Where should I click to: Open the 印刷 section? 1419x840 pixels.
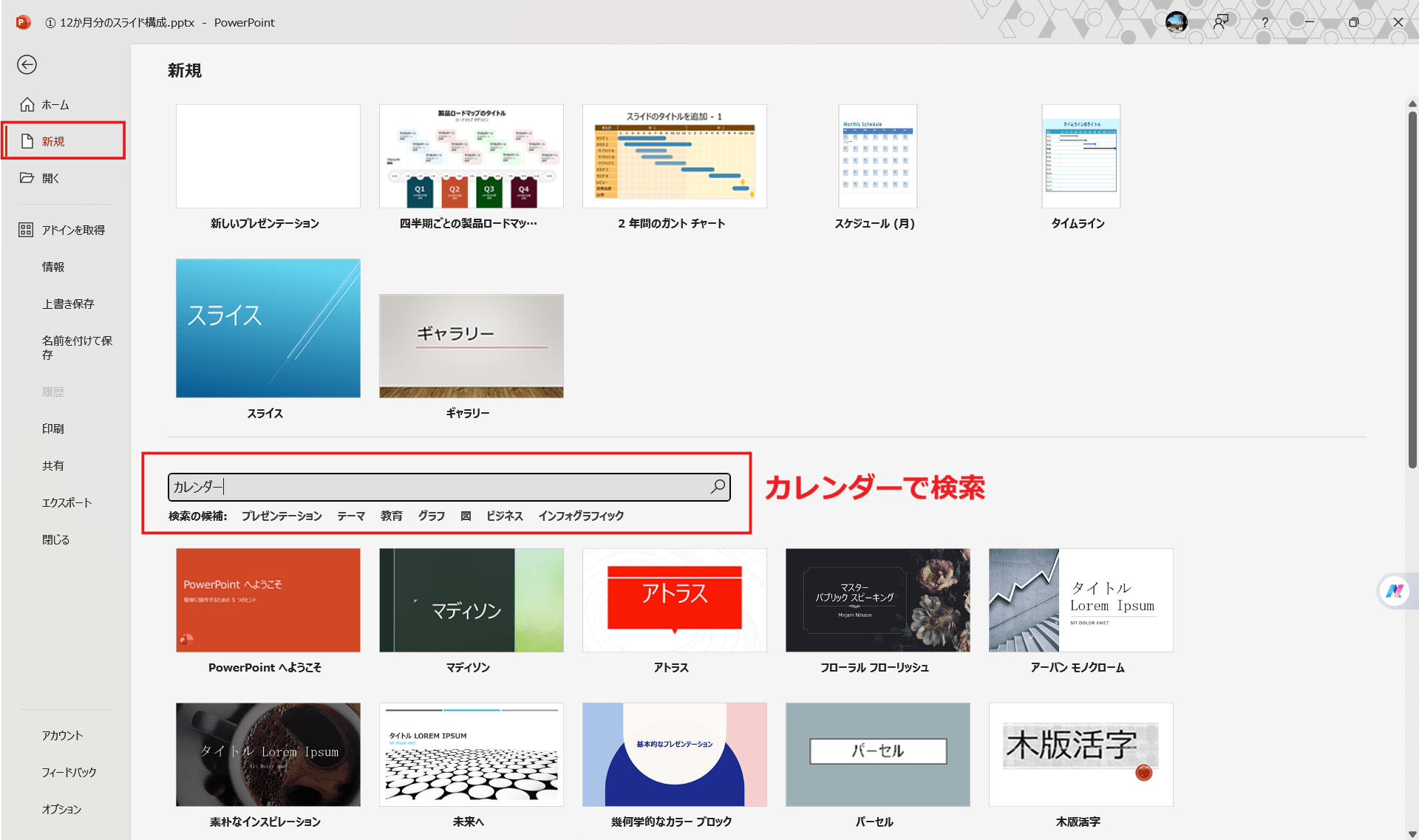pos(53,428)
